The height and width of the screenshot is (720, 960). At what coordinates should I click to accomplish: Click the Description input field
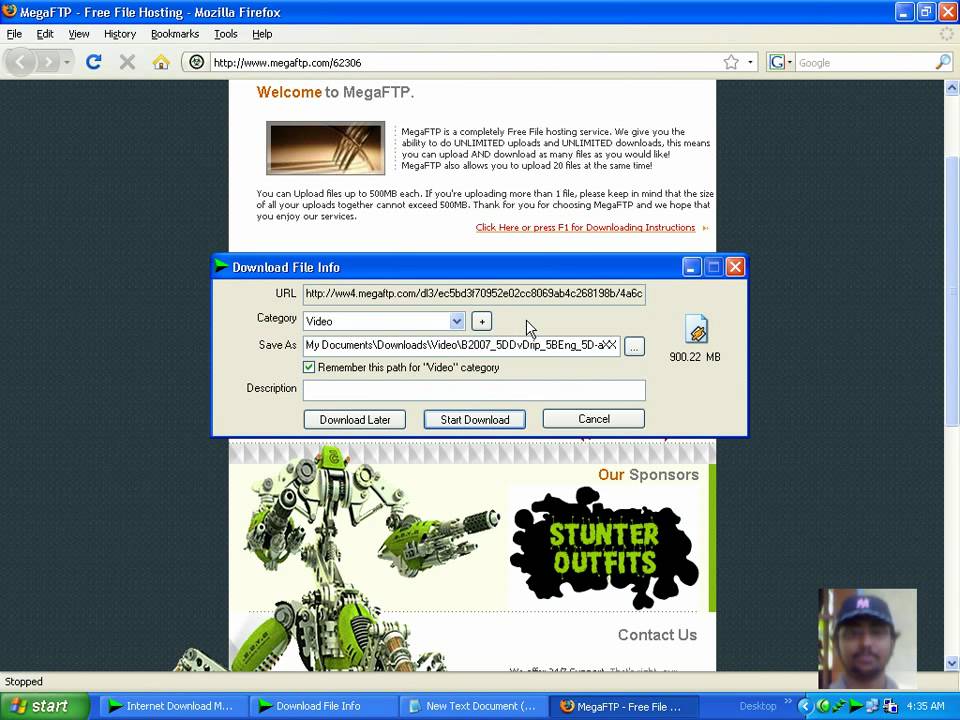[x=474, y=389]
